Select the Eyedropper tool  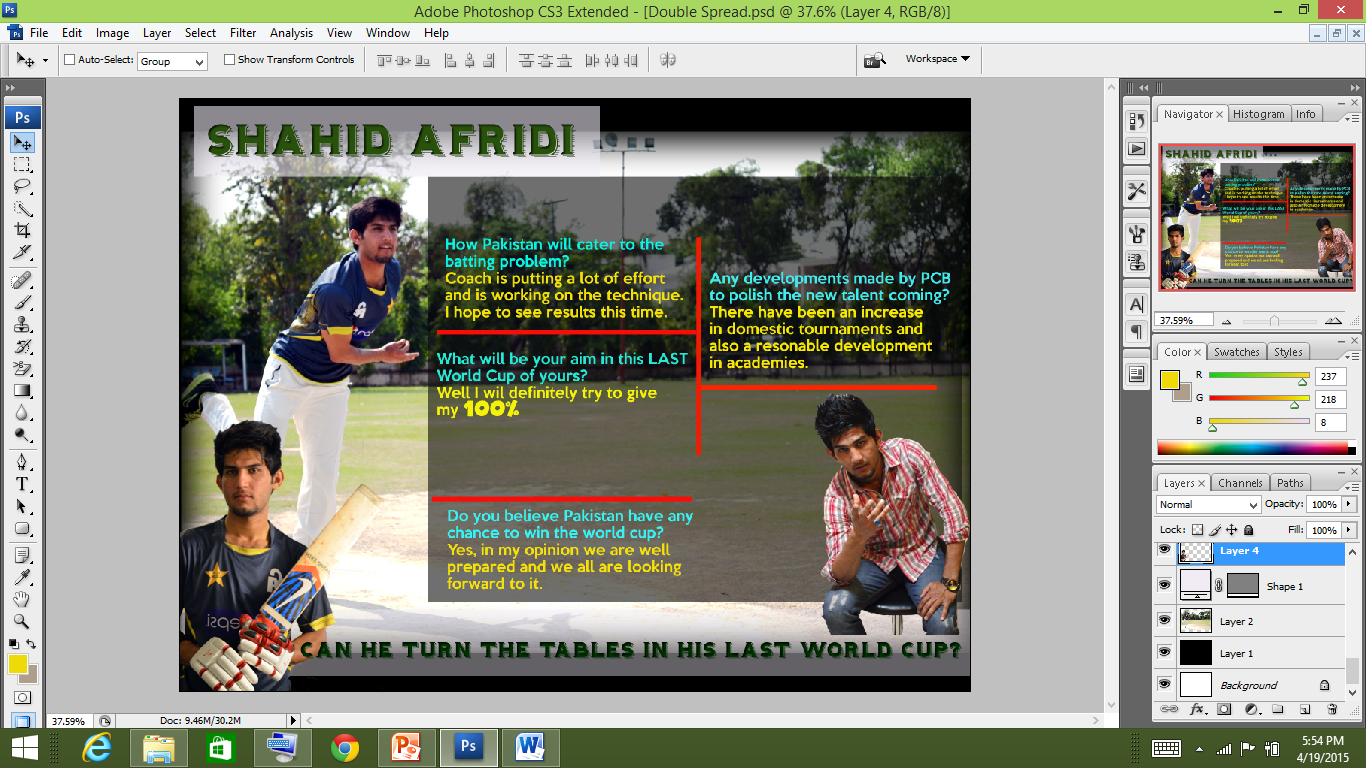click(x=22, y=577)
